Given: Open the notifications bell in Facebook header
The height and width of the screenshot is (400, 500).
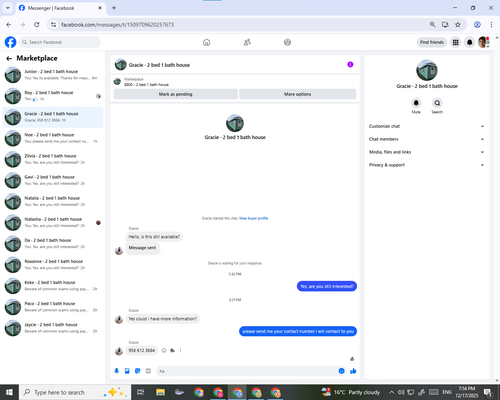Looking at the screenshot, I should pos(469,42).
